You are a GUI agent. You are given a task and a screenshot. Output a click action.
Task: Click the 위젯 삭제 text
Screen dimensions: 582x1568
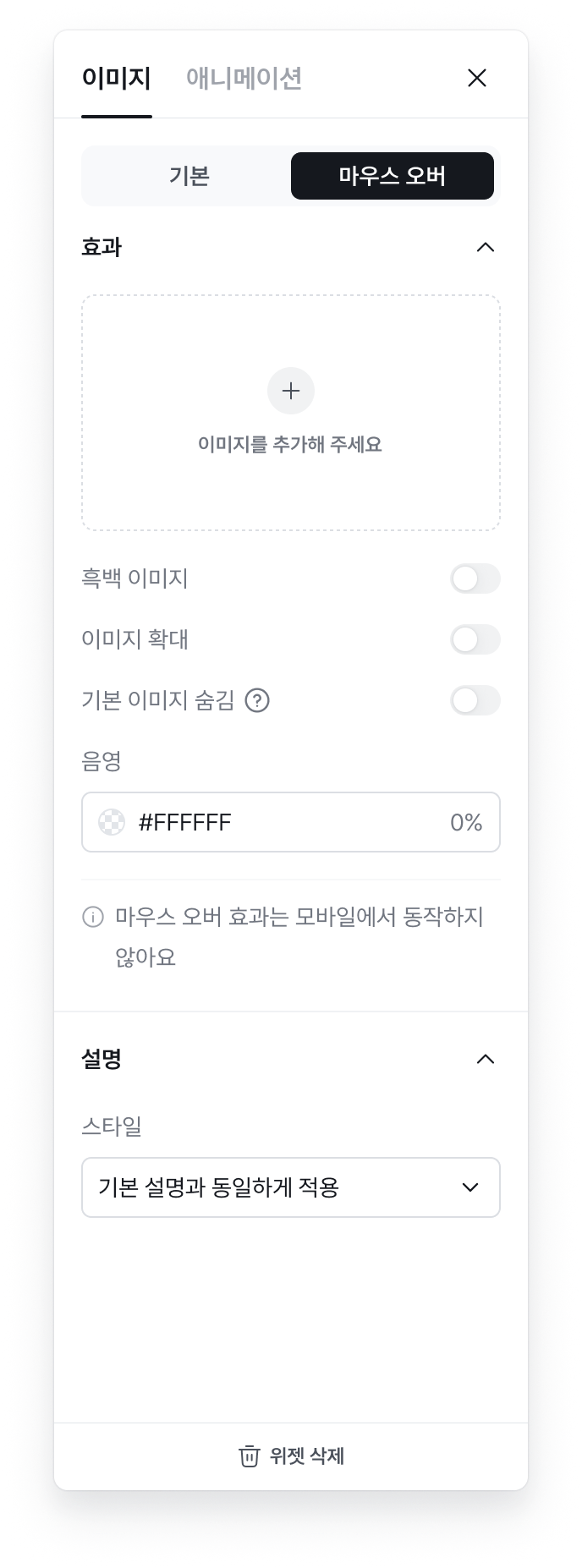click(307, 1456)
